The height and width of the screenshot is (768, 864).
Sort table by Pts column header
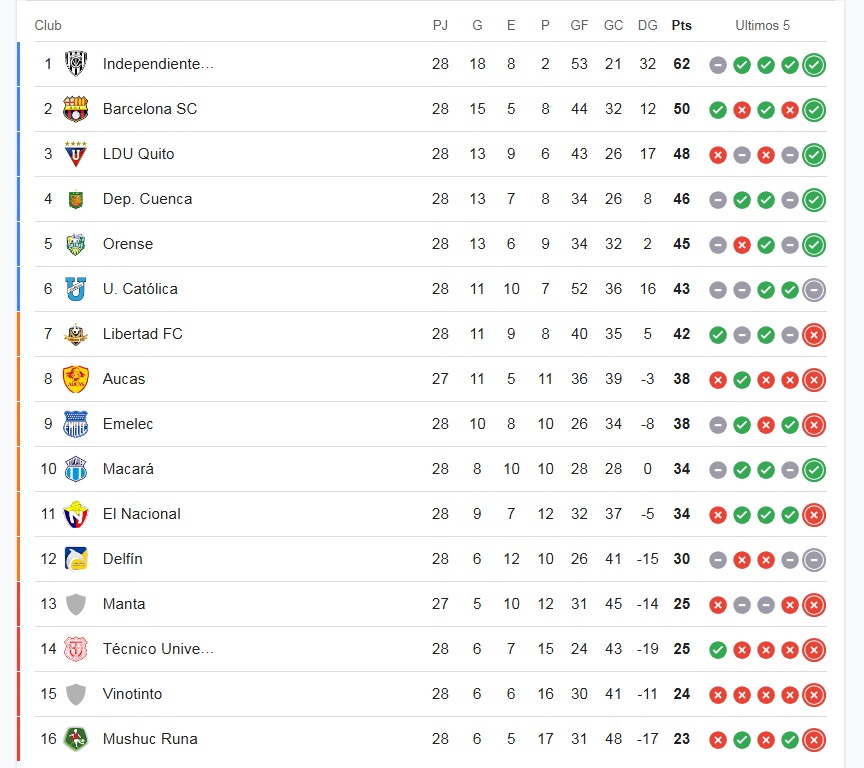(682, 25)
